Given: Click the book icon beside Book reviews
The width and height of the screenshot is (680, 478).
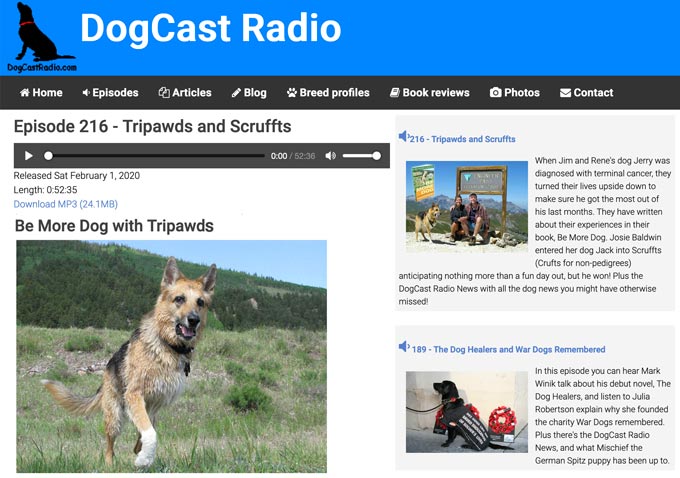Looking at the screenshot, I should tap(395, 92).
